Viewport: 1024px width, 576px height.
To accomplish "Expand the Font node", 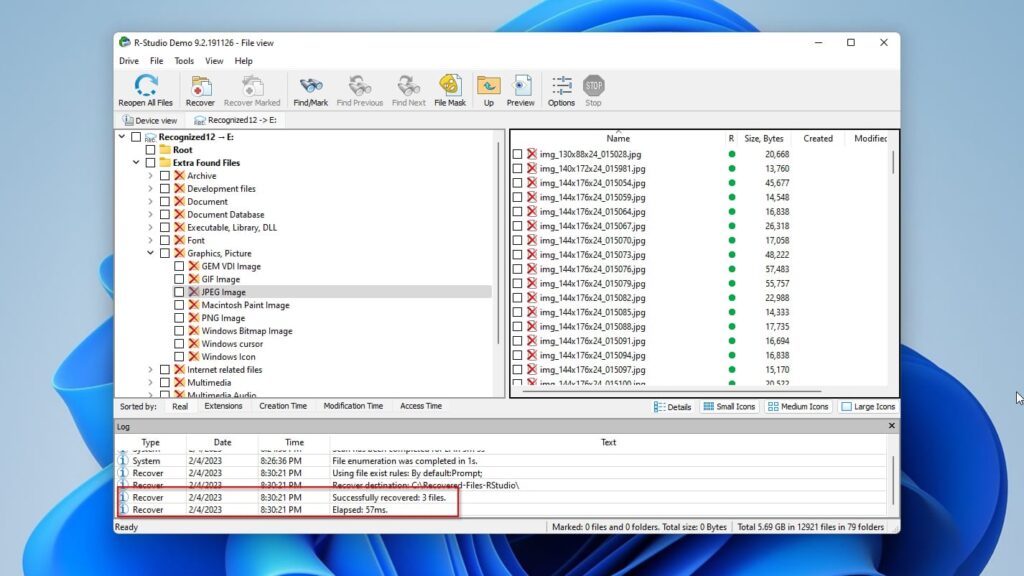I will (x=150, y=240).
